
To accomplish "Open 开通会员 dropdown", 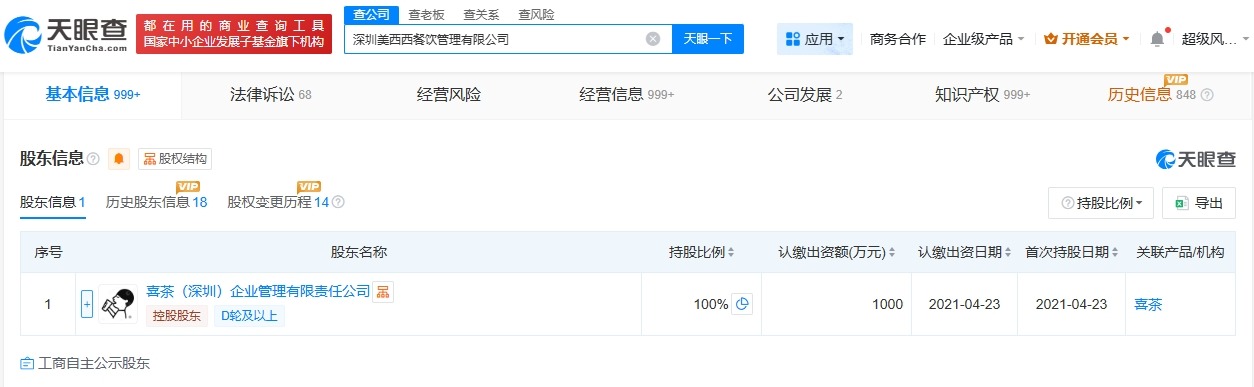I will tap(1086, 39).
